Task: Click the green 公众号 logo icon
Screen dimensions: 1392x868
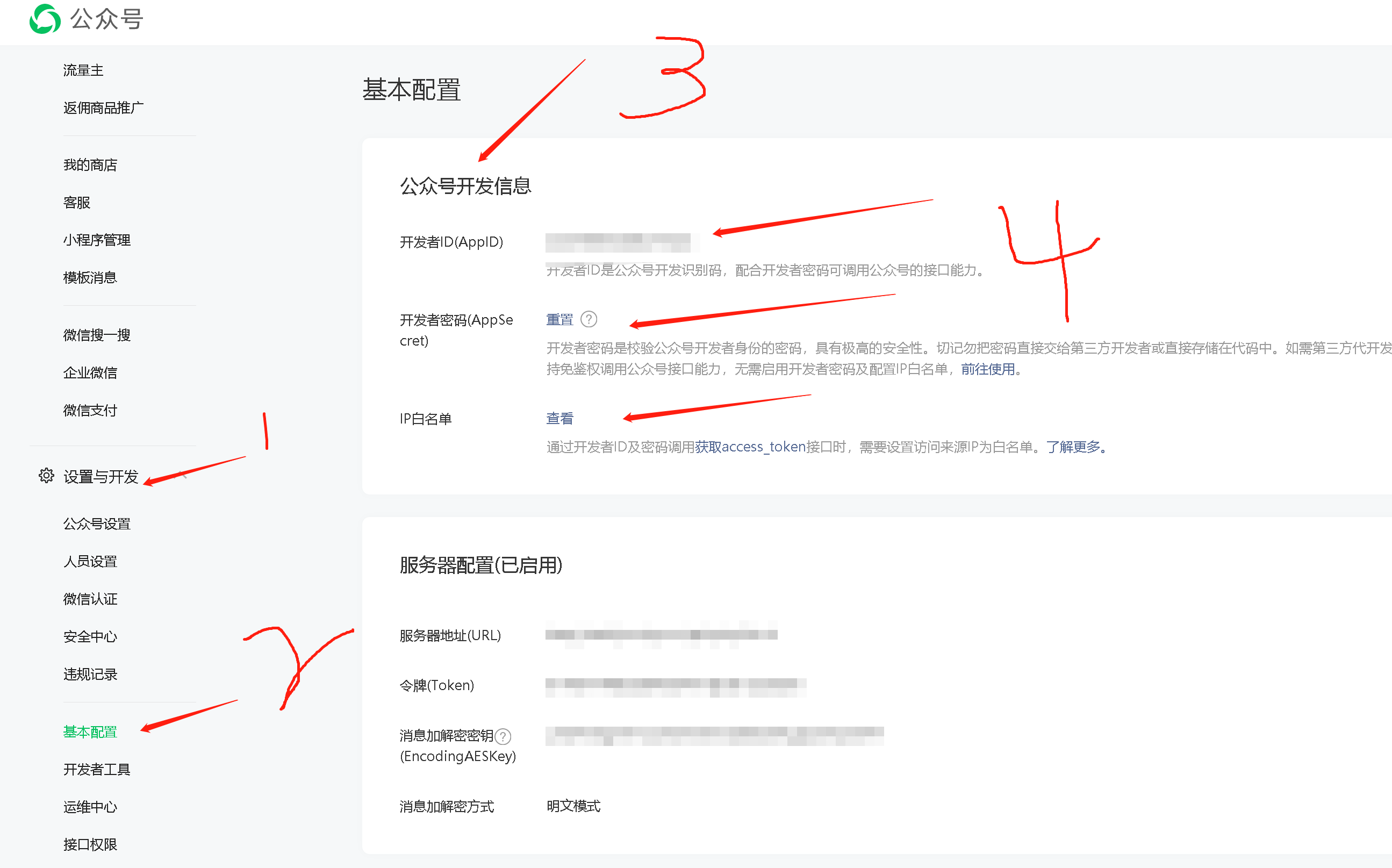Action: coord(45,19)
